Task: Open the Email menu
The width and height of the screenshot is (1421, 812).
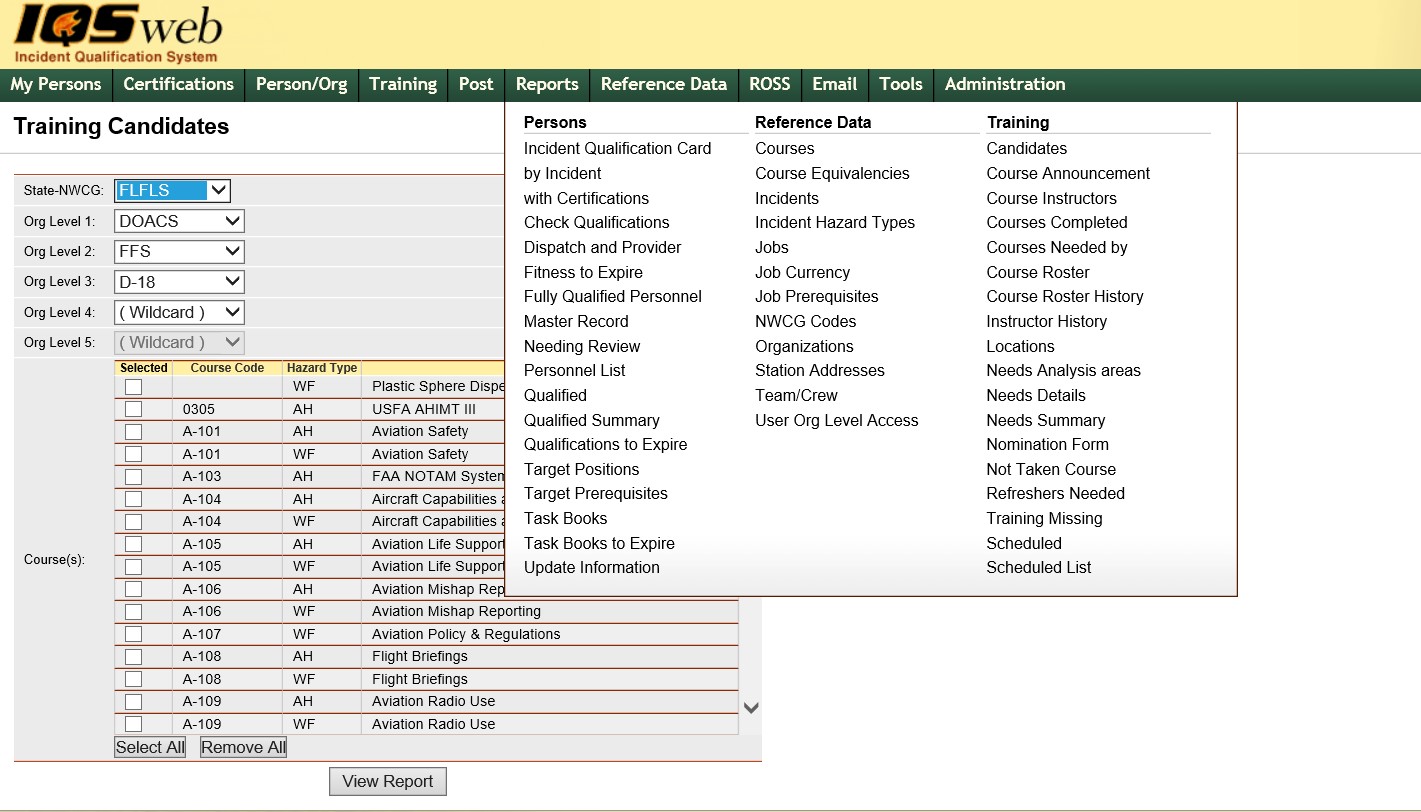Action: [x=835, y=85]
